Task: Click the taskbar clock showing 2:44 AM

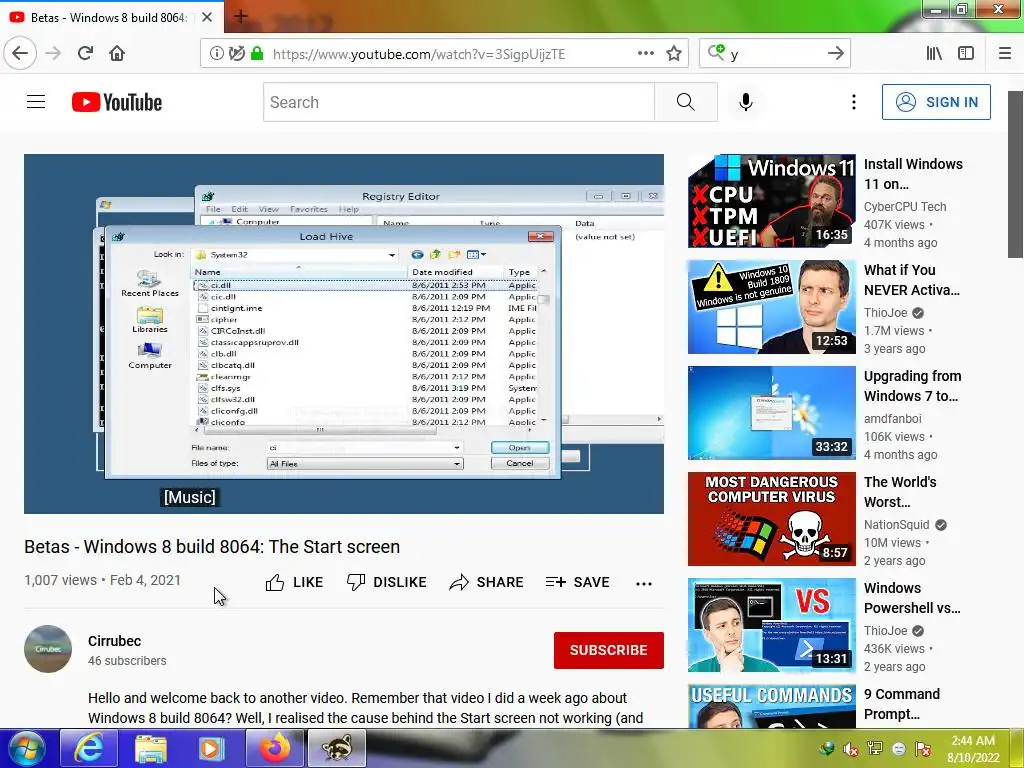Action: click(x=973, y=749)
